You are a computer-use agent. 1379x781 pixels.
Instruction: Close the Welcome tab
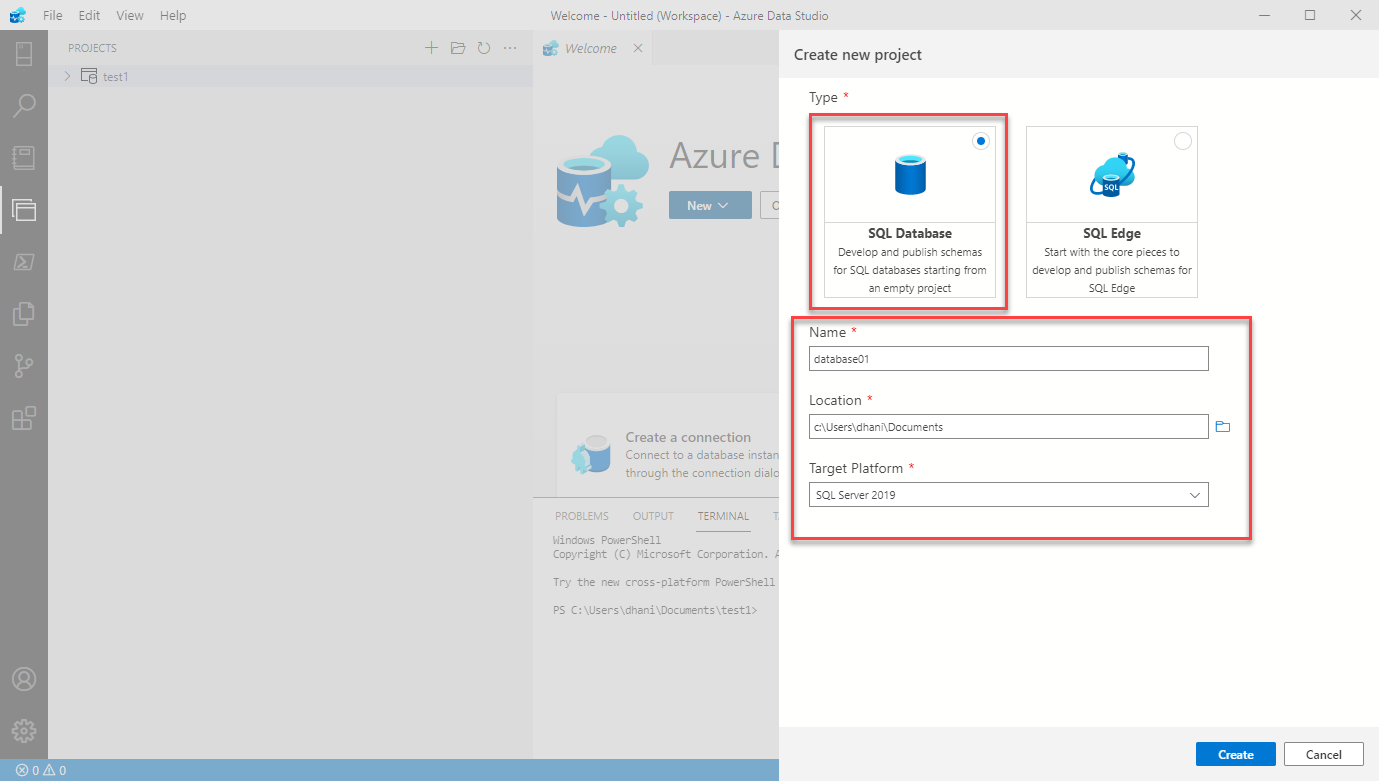pyautogui.click(x=638, y=48)
